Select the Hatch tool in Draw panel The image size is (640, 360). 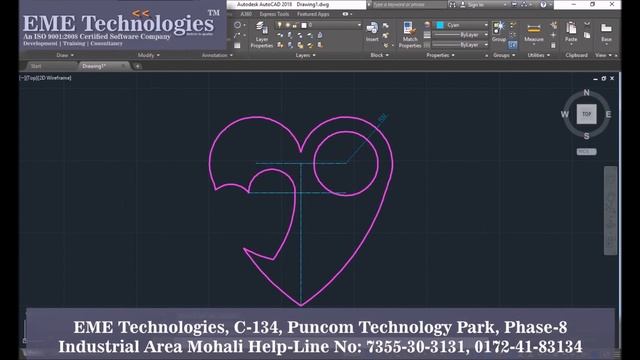(237, 45)
